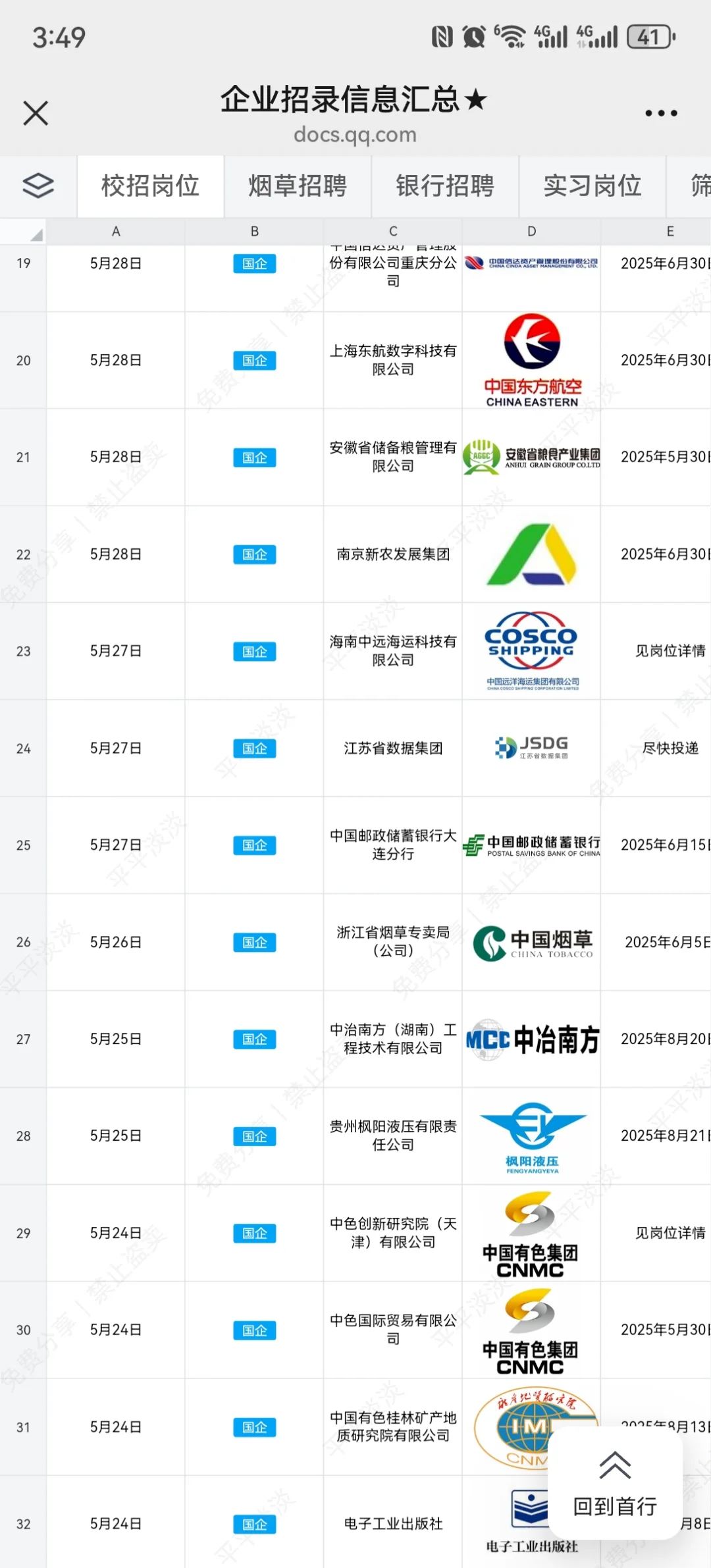Tap the Wi-Fi status icon

pyautogui.click(x=510, y=37)
